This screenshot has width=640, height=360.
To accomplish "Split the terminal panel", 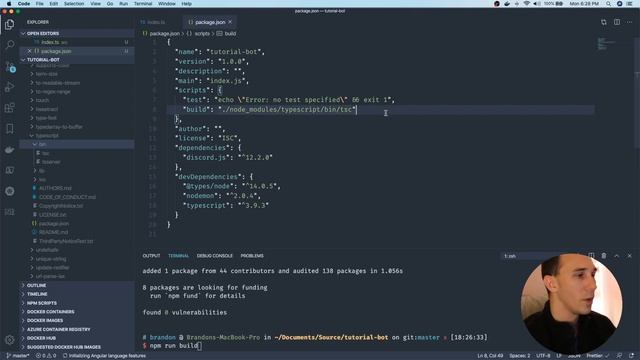I will click(x=591, y=256).
